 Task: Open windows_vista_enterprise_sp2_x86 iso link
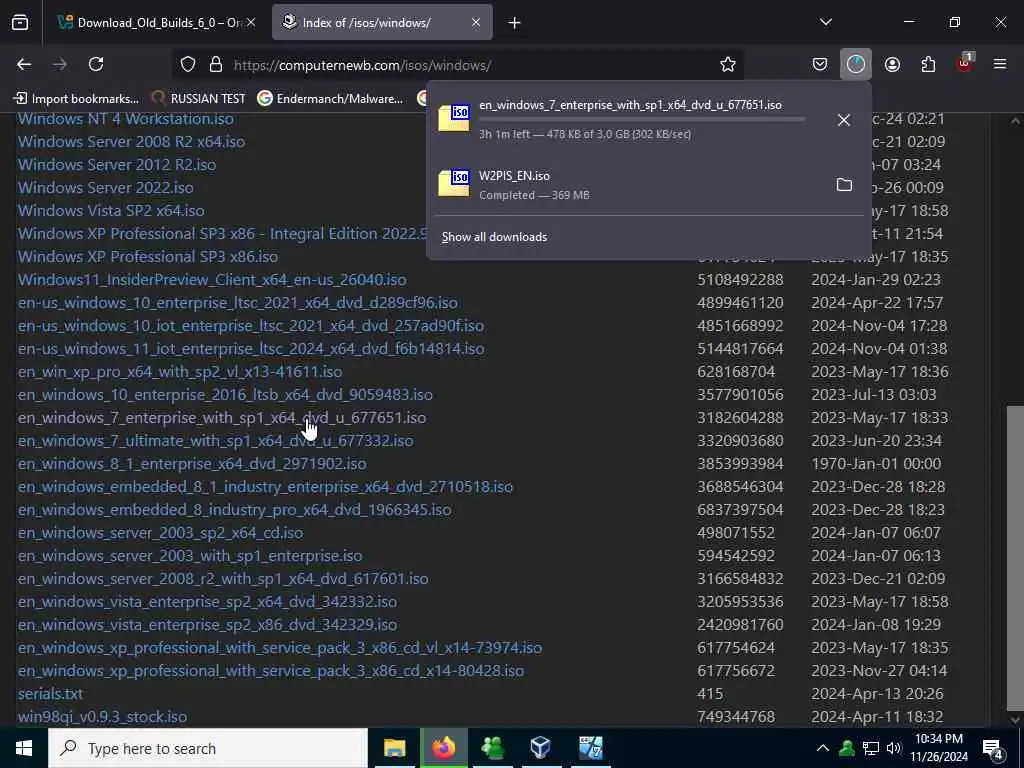(x=207, y=624)
